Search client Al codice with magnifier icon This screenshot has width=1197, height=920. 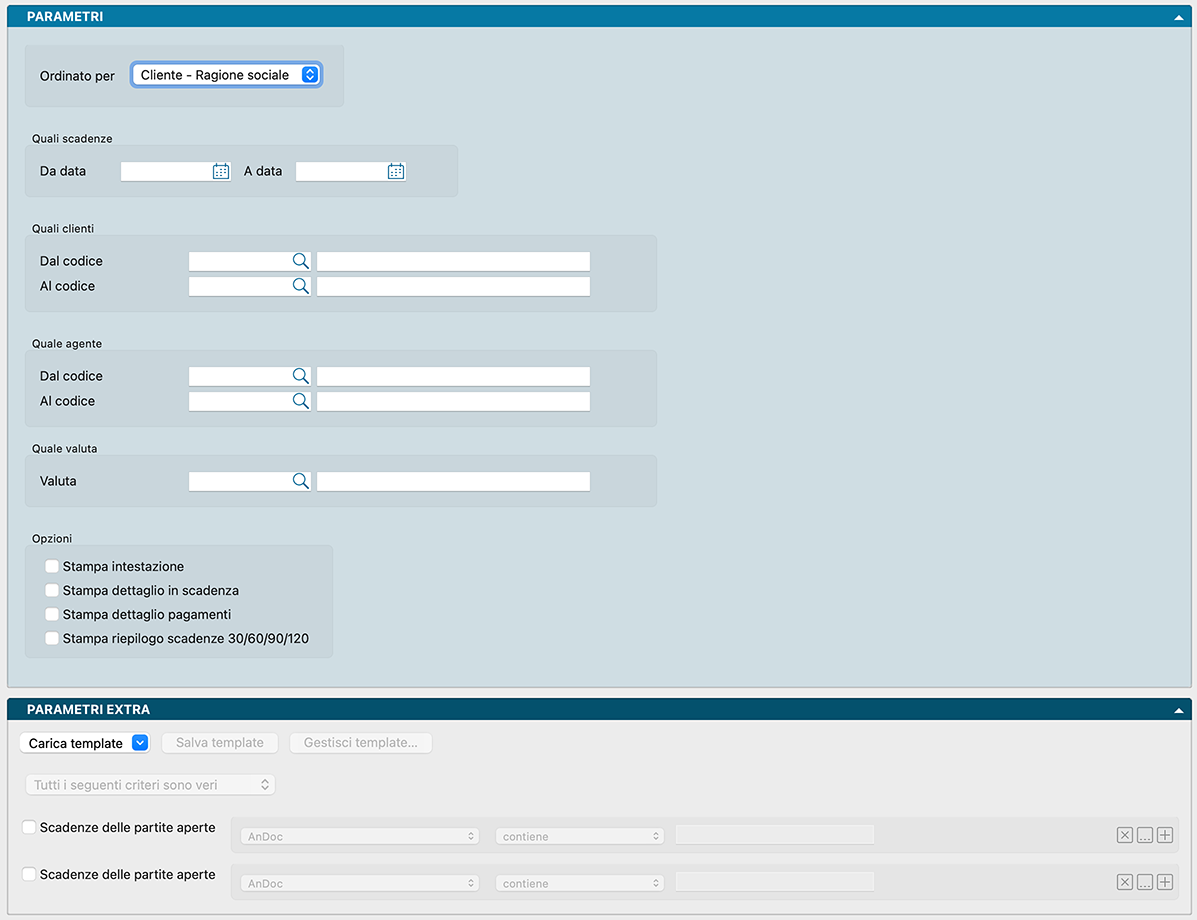tap(300, 286)
